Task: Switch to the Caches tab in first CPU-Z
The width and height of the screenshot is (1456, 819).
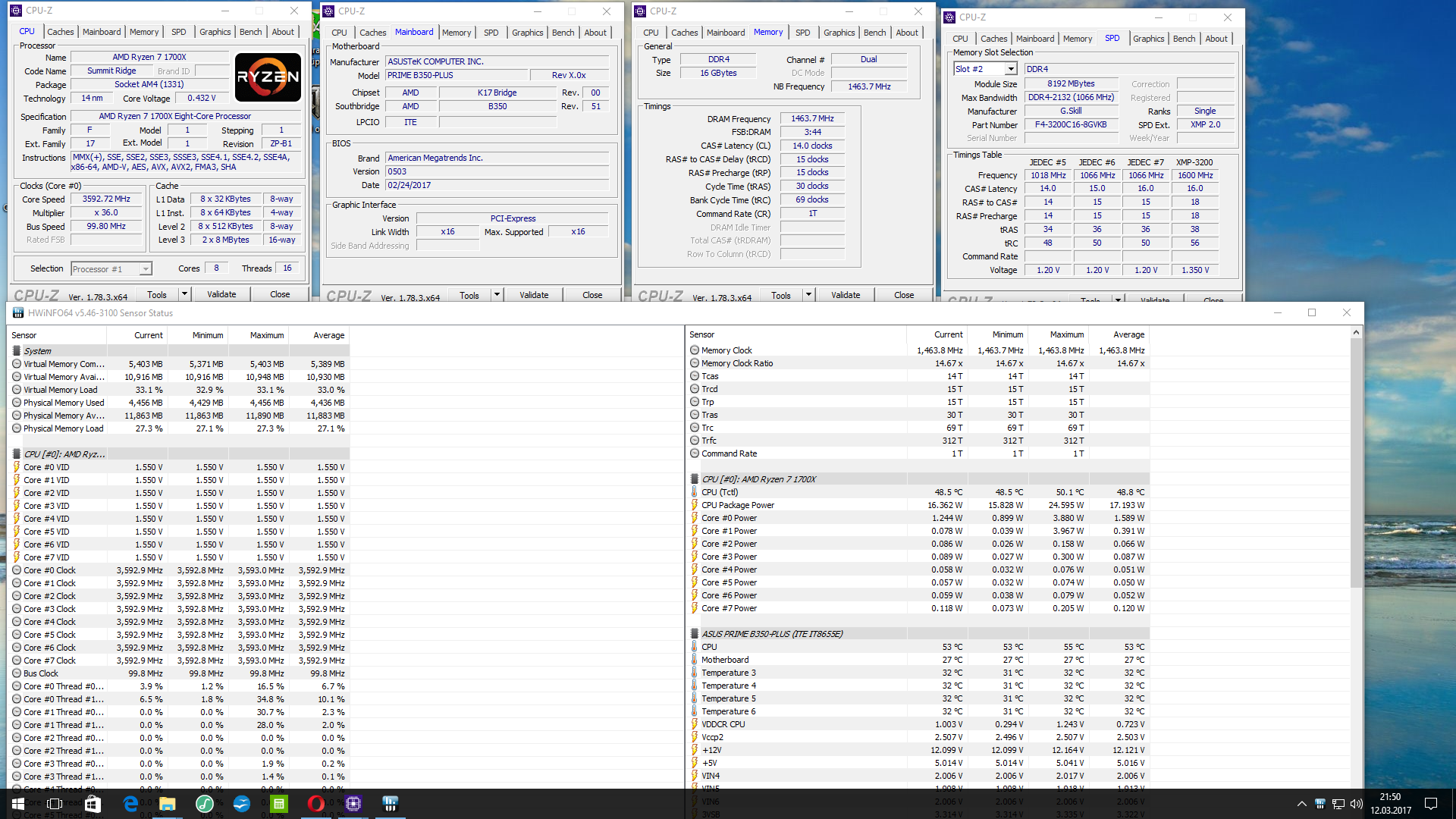Action: [60, 32]
